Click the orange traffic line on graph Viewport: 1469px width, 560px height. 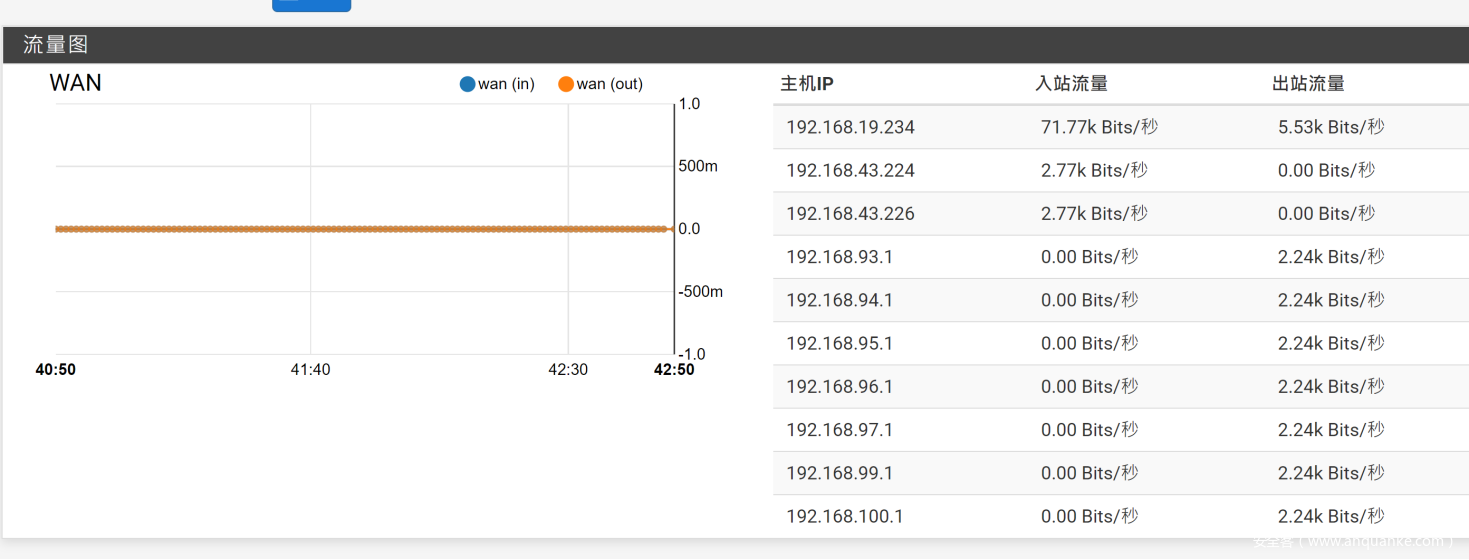click(x=360, y=229)
